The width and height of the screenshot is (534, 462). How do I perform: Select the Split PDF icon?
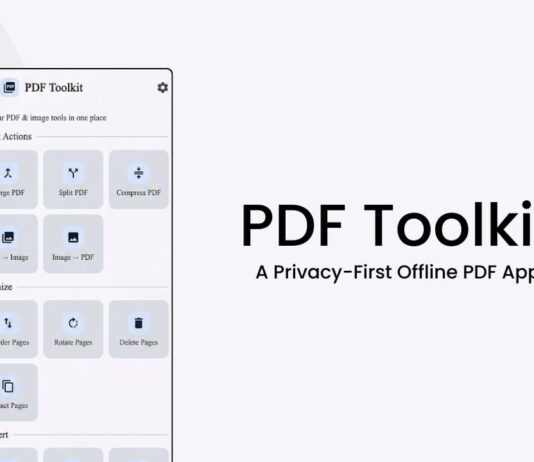[73, 173]
